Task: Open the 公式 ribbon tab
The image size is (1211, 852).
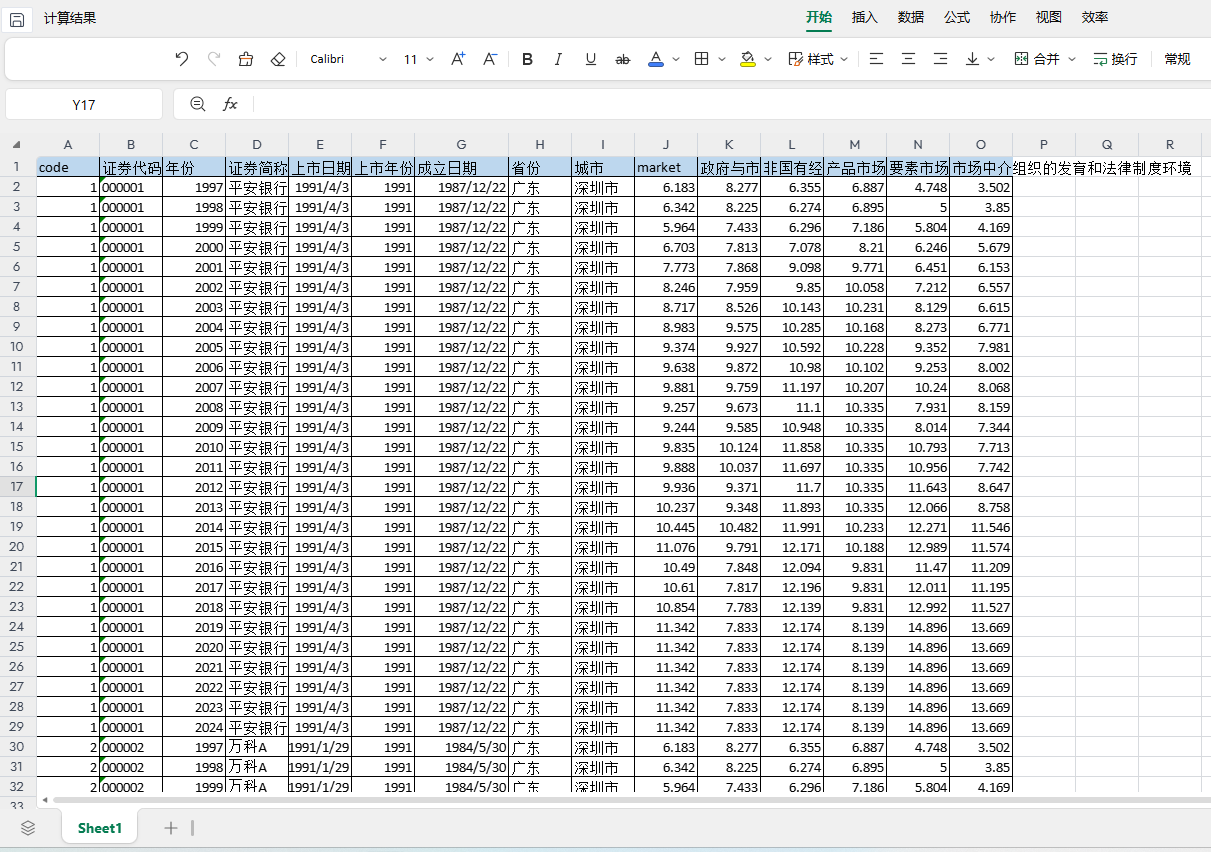Action: [956, 17]
